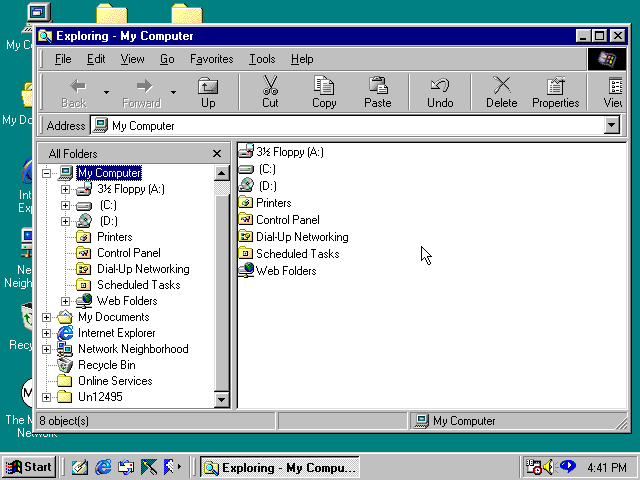Select Scheduled Tasks icon in right pane
The height and width of the screenshot is (480, 640).
(x=245, y=253)
